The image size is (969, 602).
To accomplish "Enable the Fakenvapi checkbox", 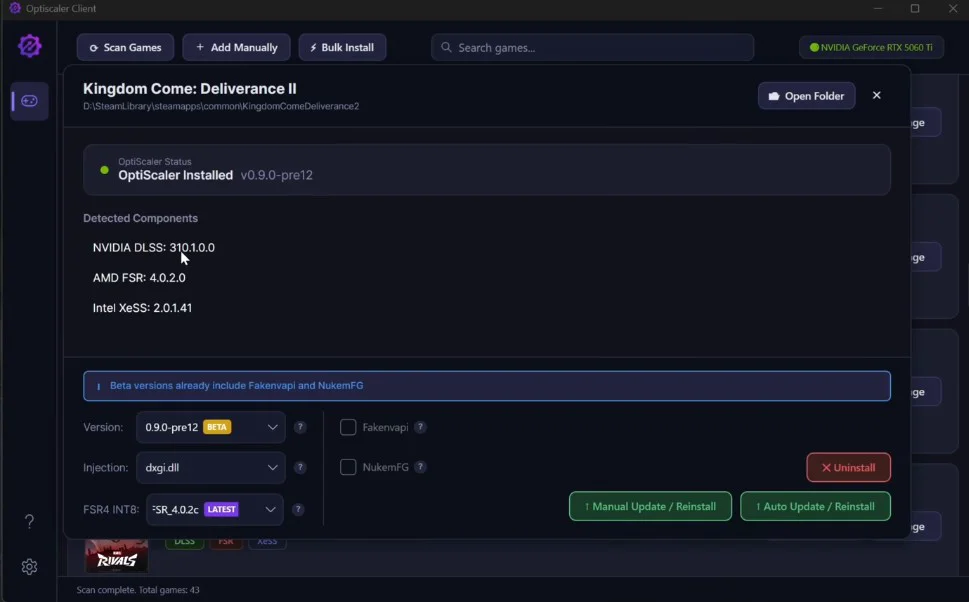I will click(x=348, y=427).
